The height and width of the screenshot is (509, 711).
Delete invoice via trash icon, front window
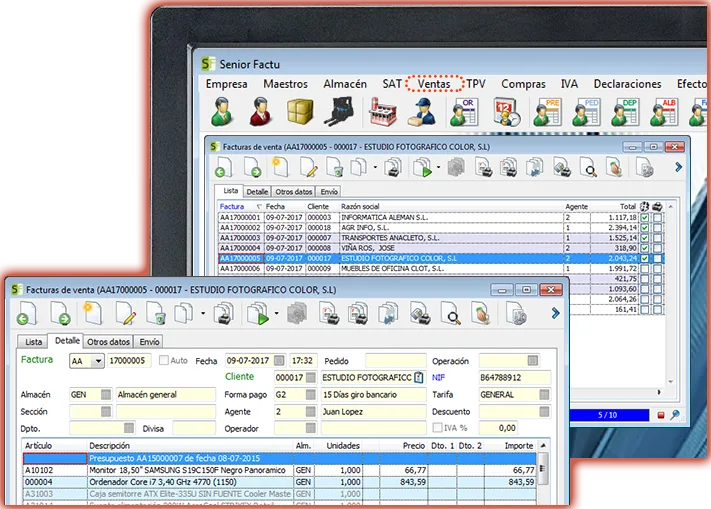[156, 313]
